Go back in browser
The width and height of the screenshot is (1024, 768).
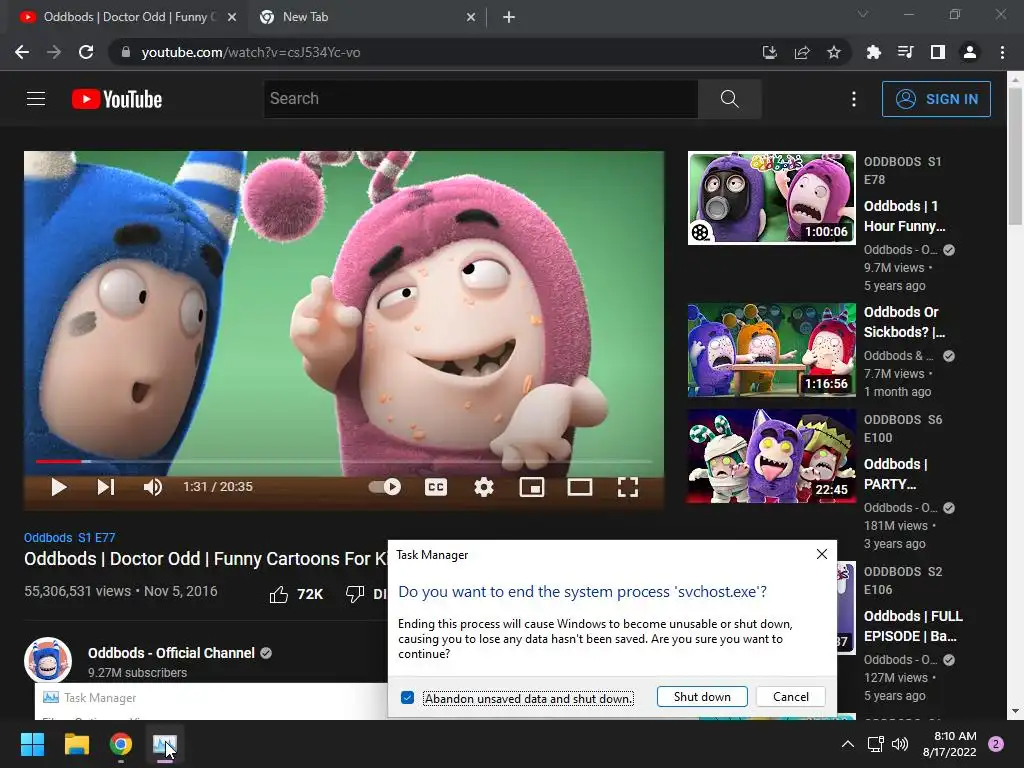22,52
